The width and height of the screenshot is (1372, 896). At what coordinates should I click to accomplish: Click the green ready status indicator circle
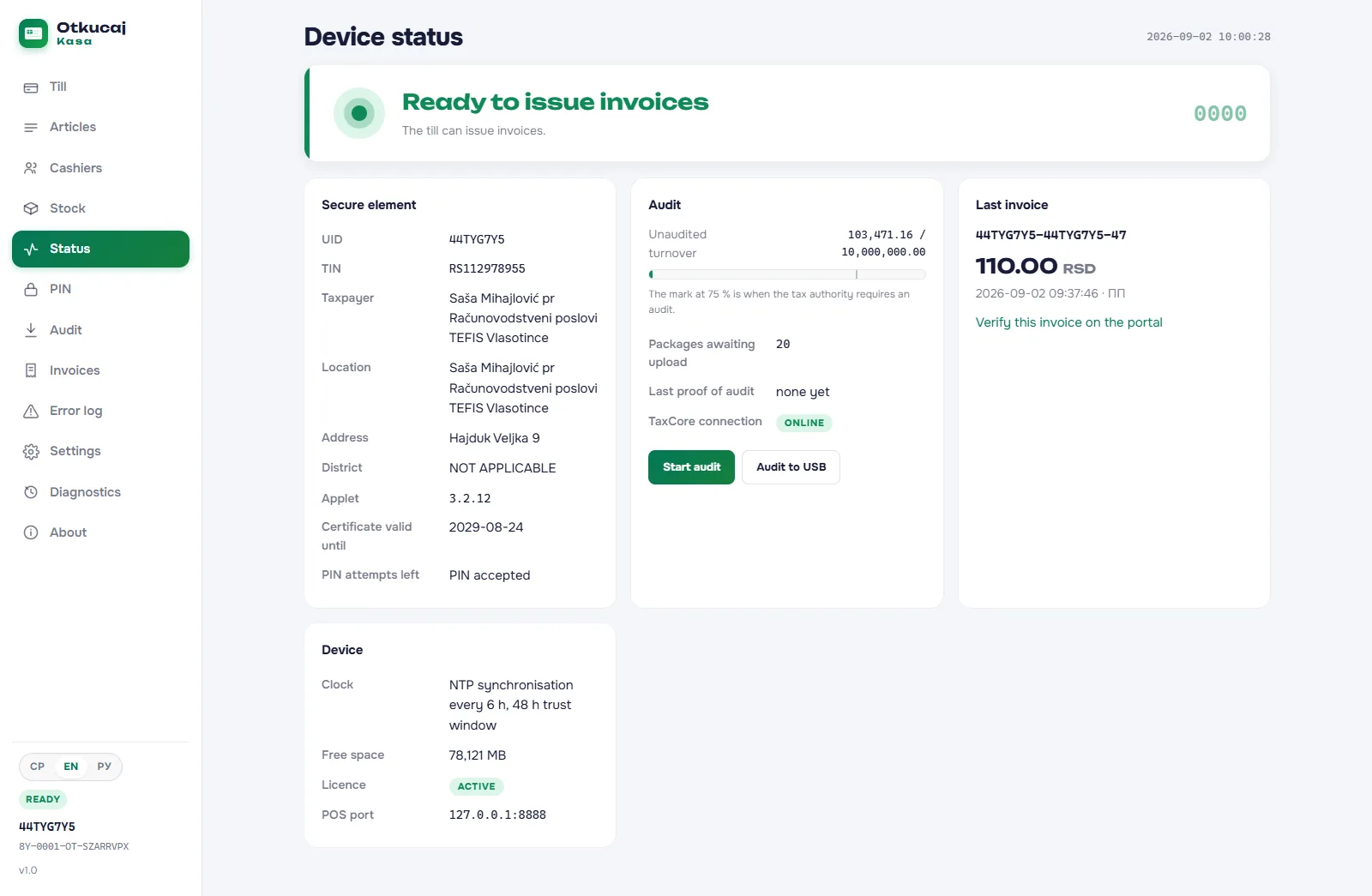click(359, 113)
